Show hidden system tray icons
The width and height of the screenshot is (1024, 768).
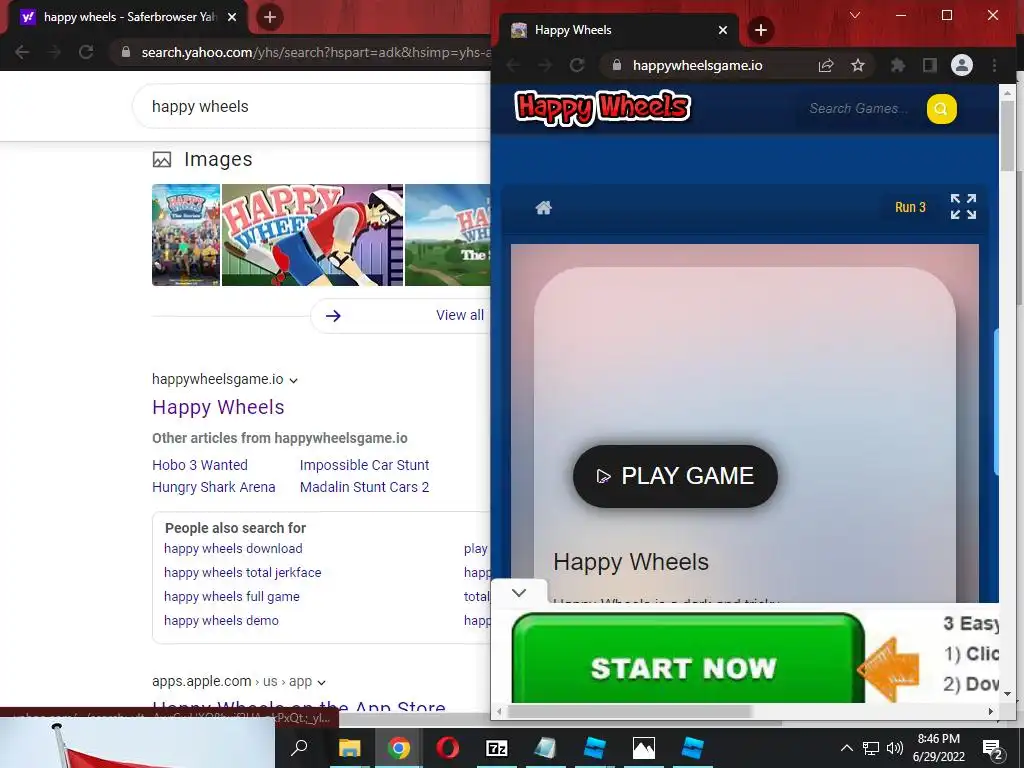click(846, 748)
